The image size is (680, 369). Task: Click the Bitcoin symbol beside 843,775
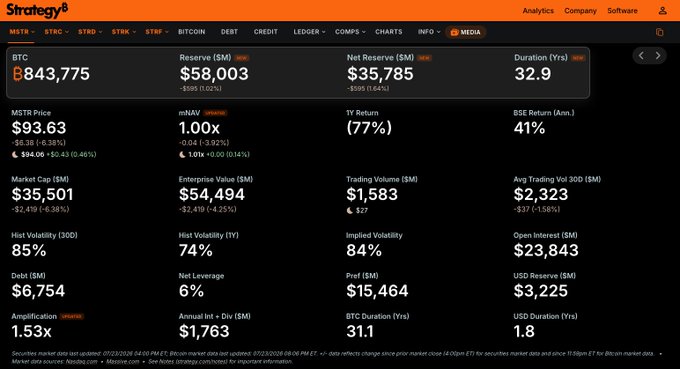click(x=17, y=74)
